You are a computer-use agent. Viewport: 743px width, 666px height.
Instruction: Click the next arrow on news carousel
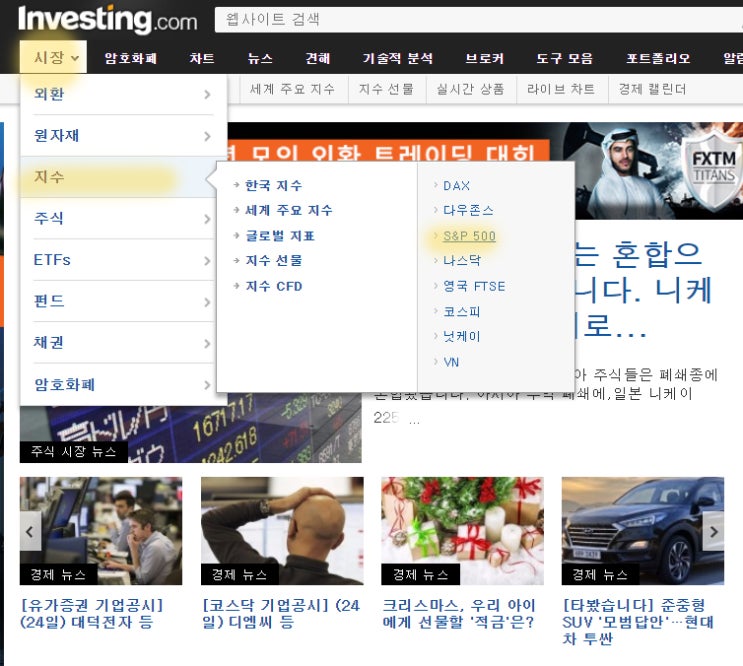[x=714, y=531]
